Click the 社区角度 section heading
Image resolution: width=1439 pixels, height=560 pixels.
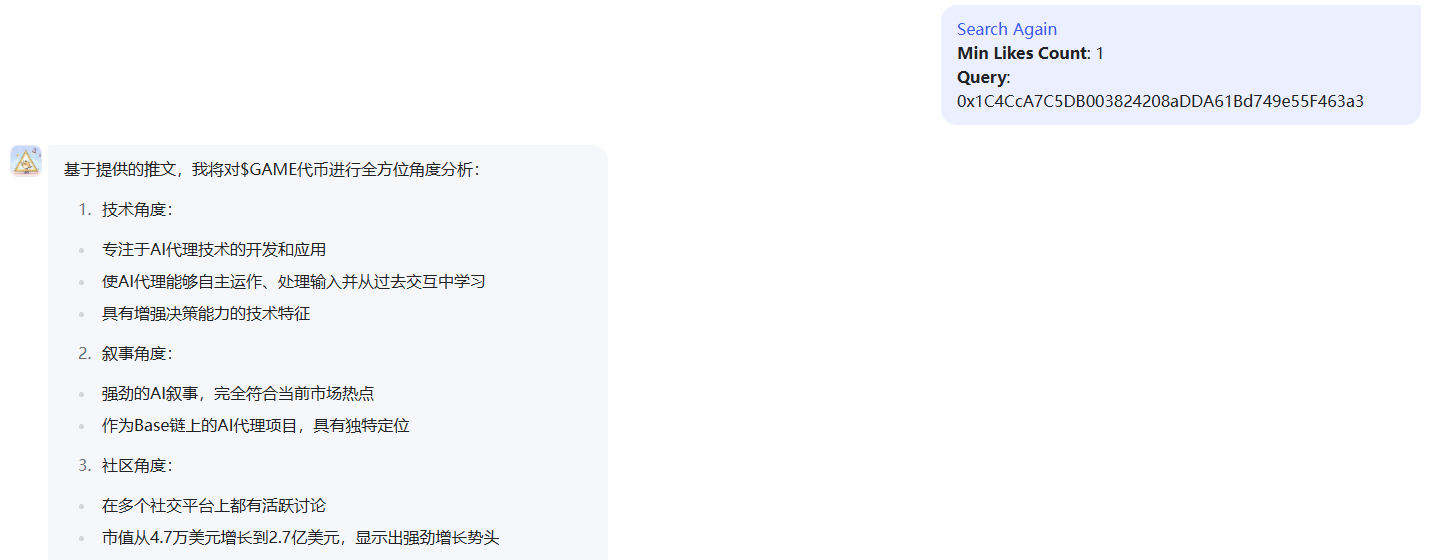(137, 466)
